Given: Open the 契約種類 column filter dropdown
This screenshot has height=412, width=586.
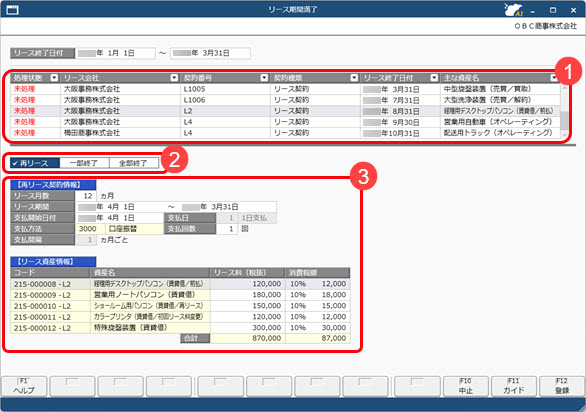Looking at the screenshot, I should [354, 78].
